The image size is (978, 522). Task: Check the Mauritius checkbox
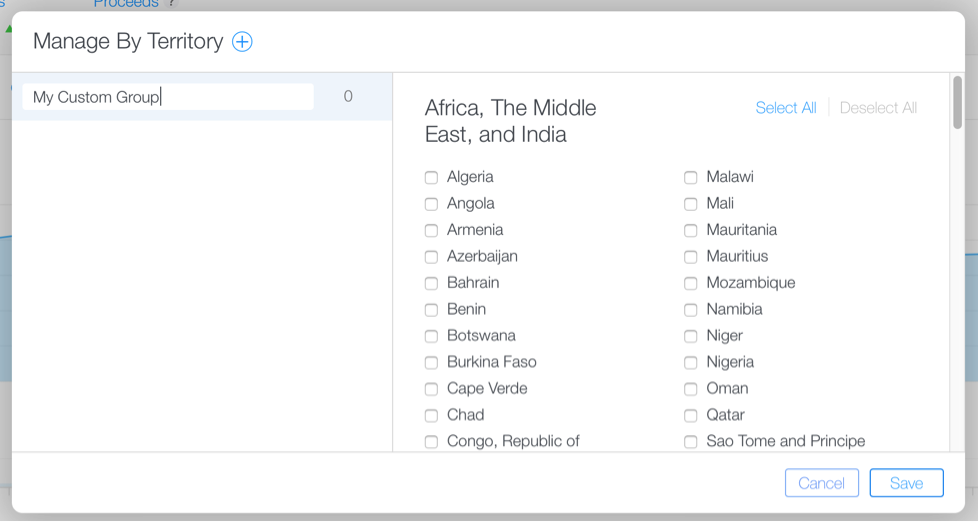click(x=691, y=256)
